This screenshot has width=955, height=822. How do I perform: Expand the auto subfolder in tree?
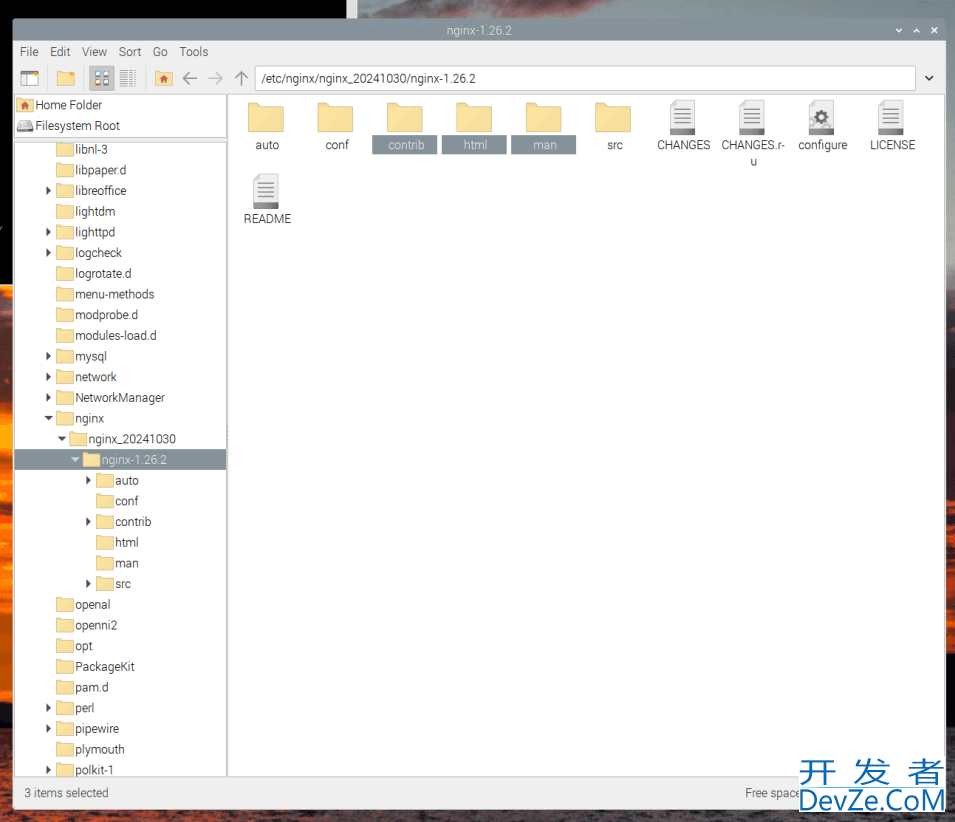click(88, 480)
